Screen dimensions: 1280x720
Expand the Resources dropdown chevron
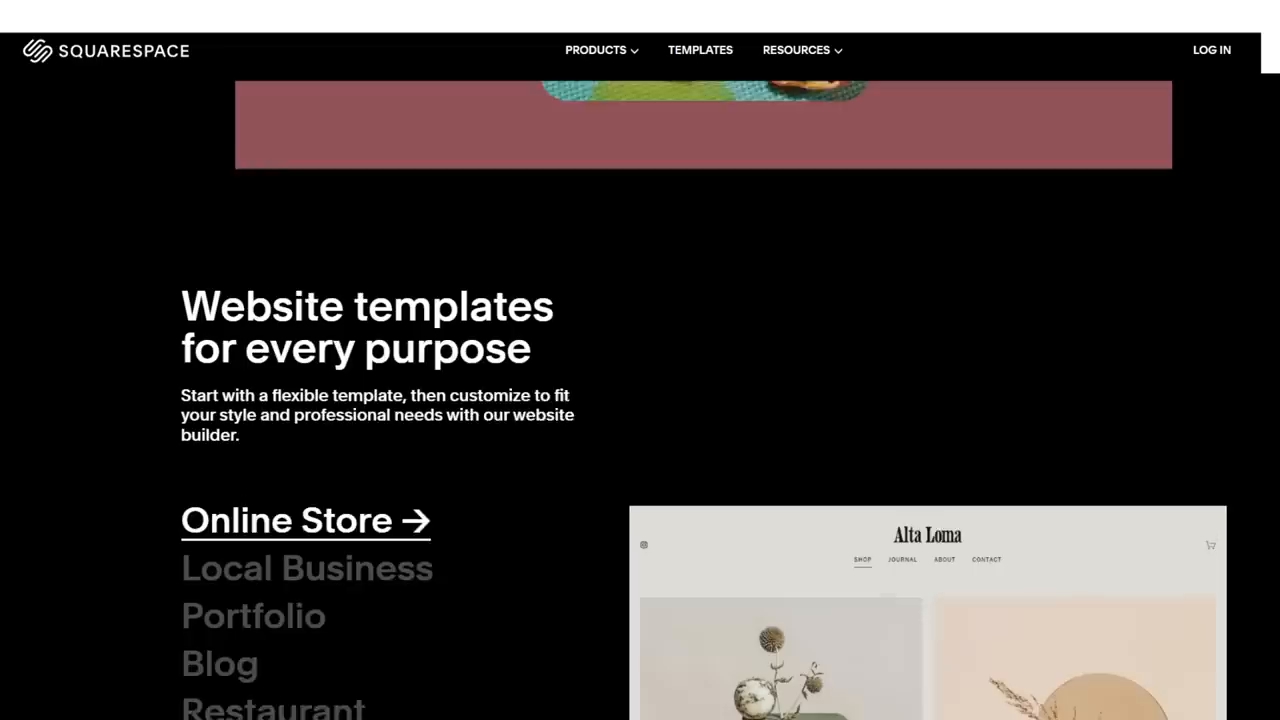(x=838, y=51)
